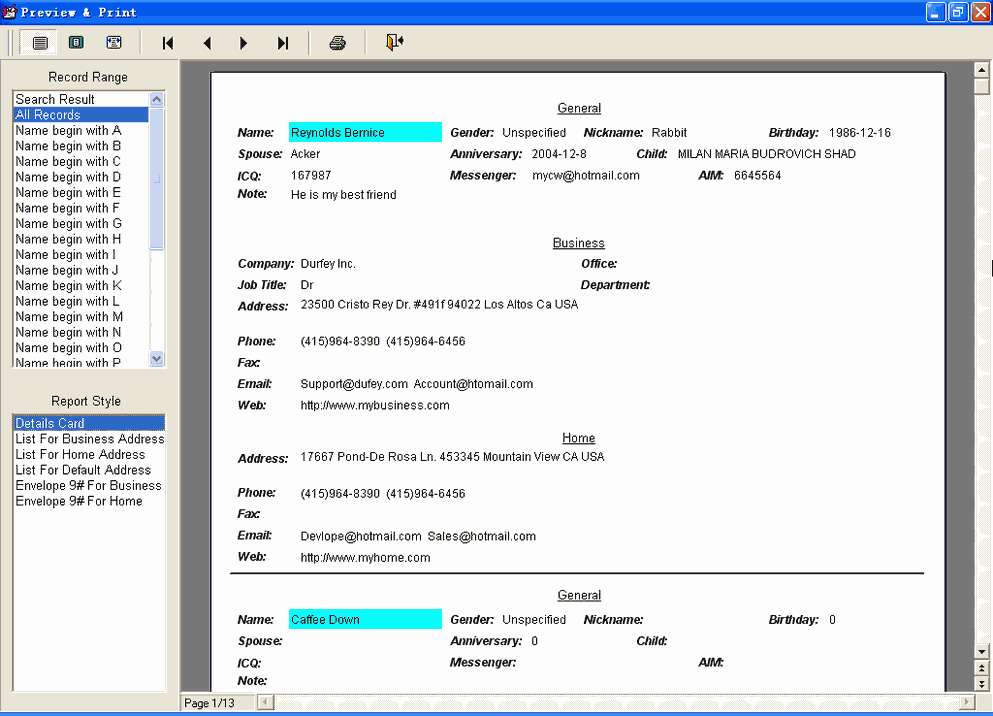This screenshot has width=993, height=716.
Task: Jump to the last page
Action: pos(283,43)
